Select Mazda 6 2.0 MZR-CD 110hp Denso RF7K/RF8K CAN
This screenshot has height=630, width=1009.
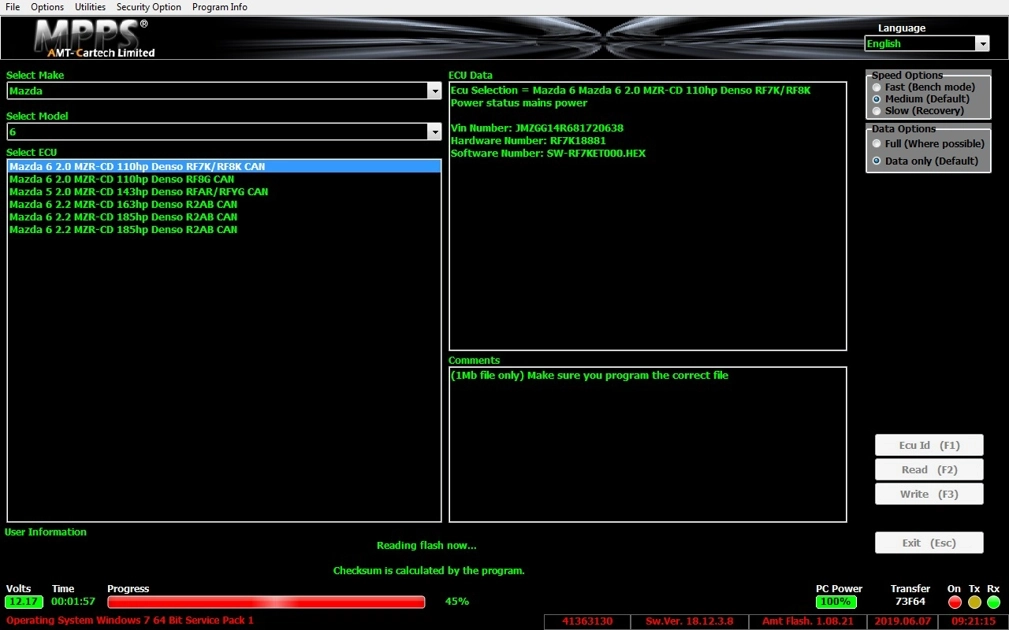tap(224, 167)
